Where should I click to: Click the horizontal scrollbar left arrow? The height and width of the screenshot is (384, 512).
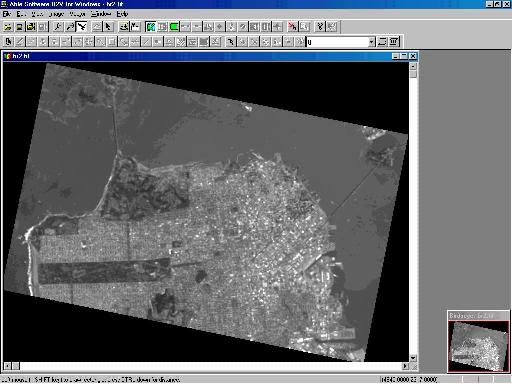click(x=8, y=366)
